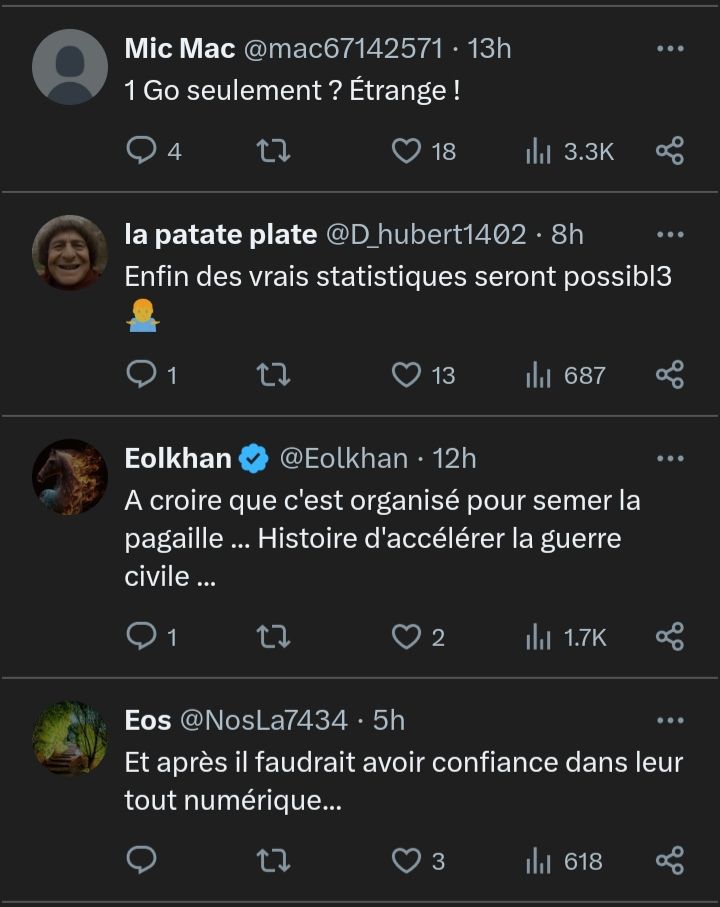
Task: Like Eolkhan's tweet
Action: [405, 637]
